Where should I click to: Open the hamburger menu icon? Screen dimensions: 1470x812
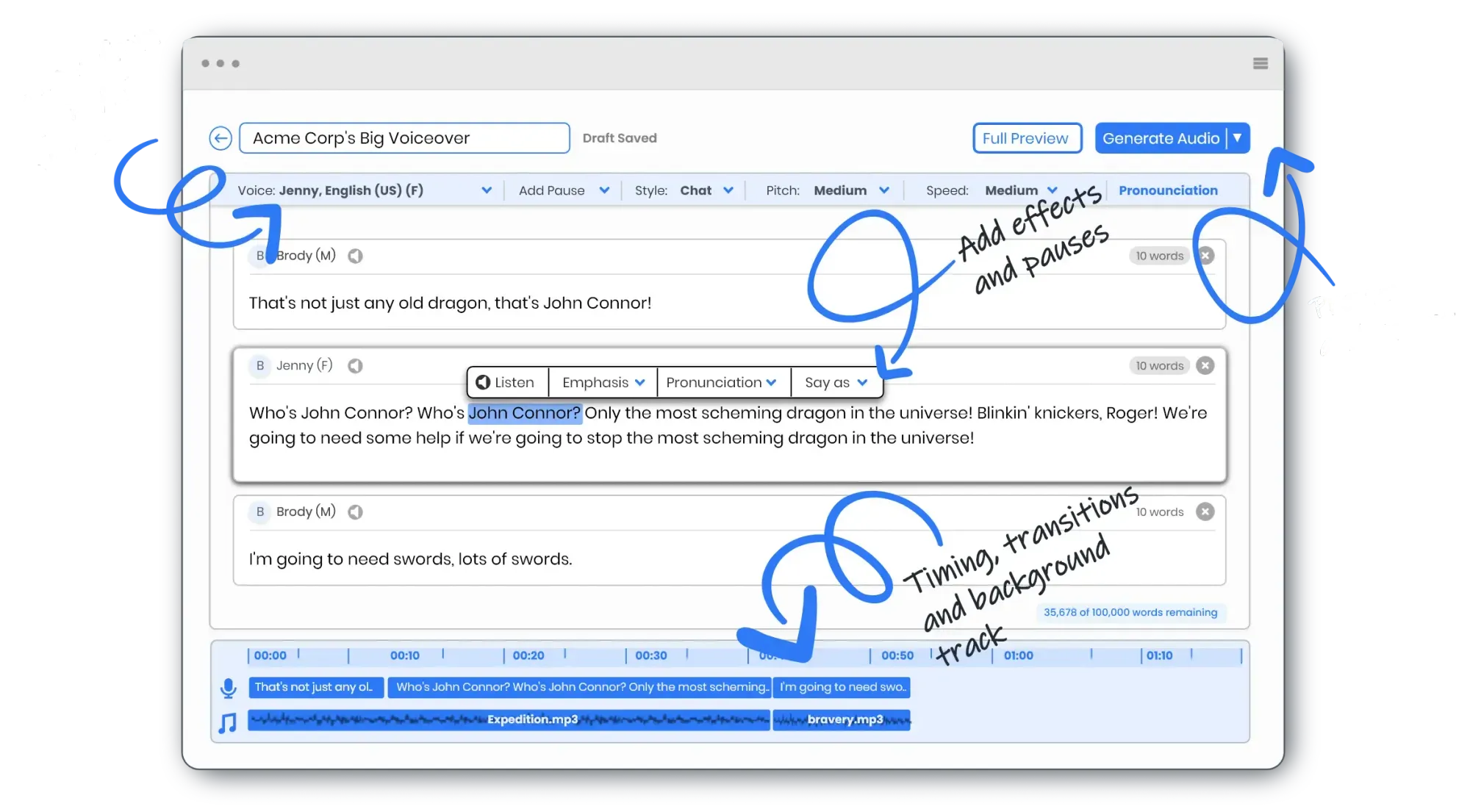coord(1260,64)
